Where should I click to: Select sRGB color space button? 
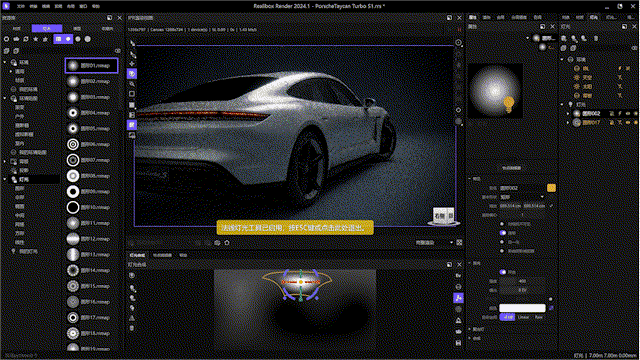[x=507, y=317]
